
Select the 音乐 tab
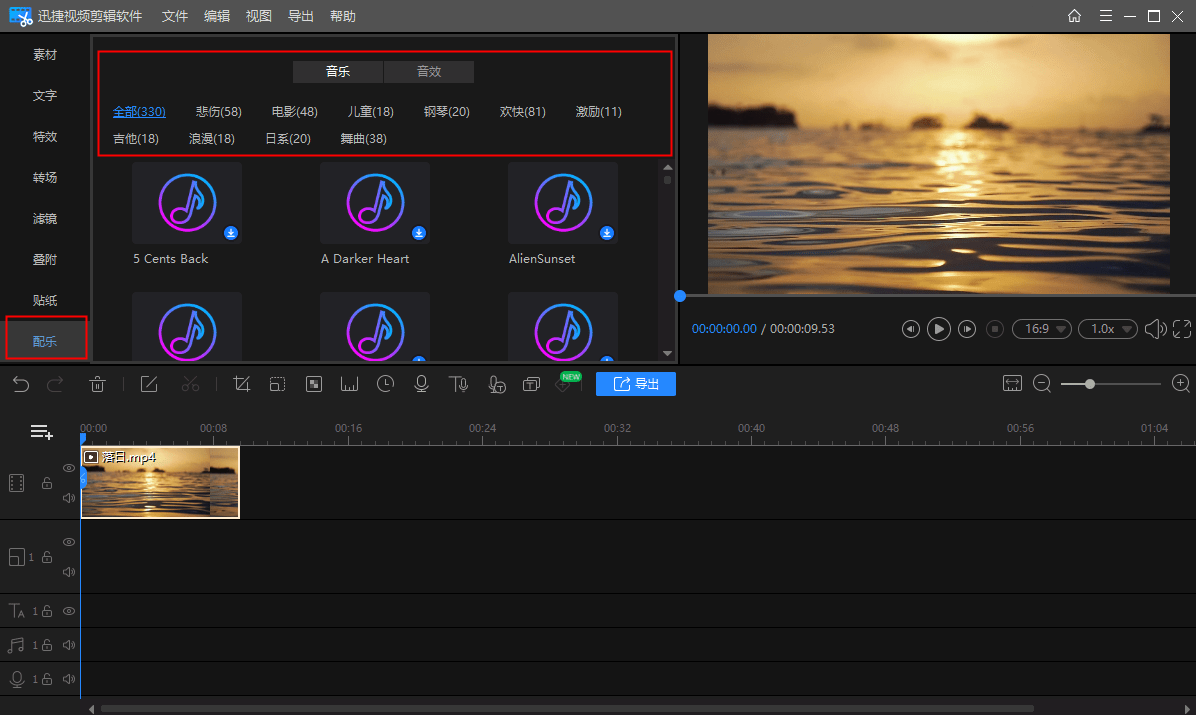tap(338, 72)
